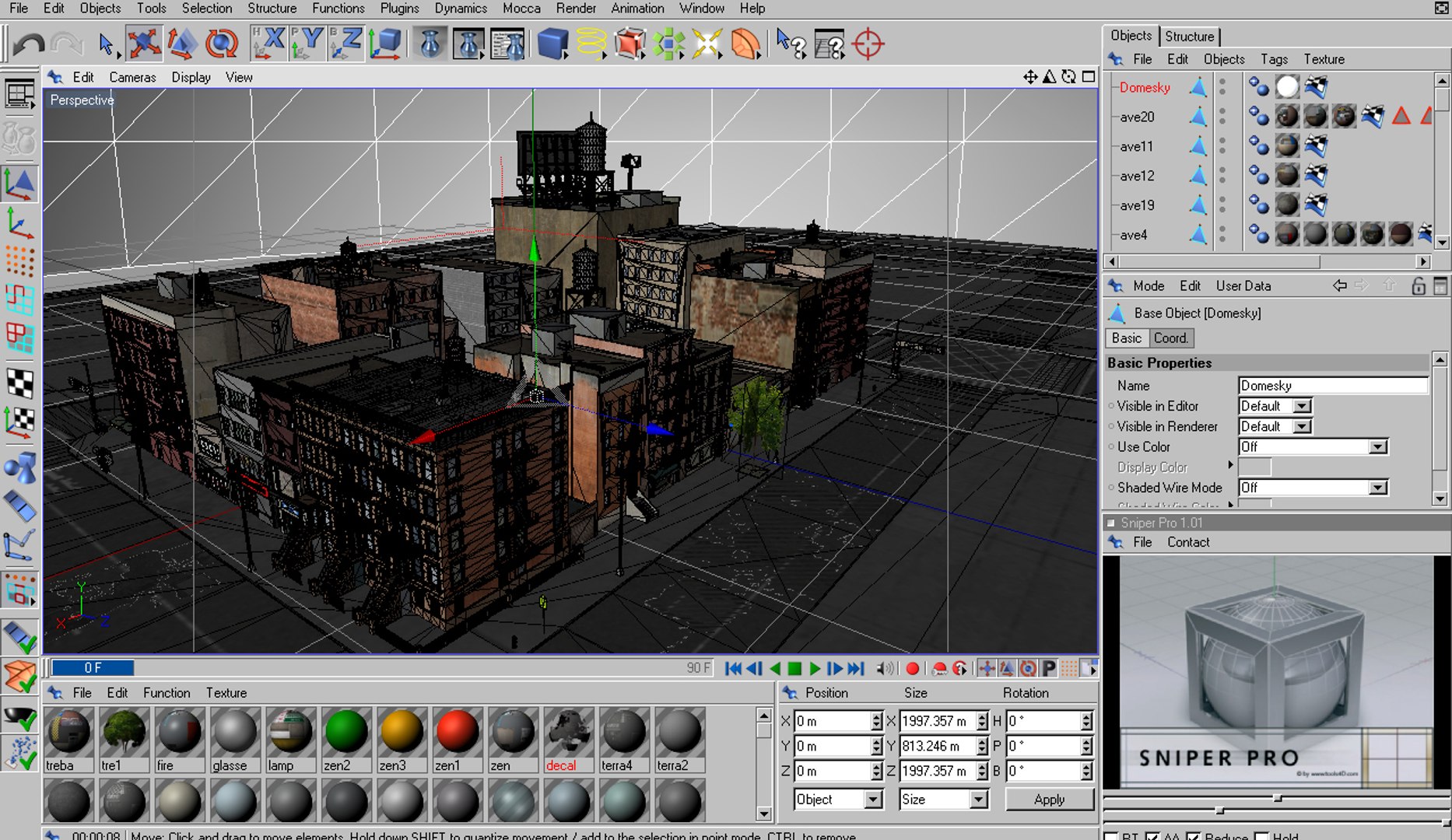Toggle the Y axis lock
Viewport: 1452px width, 840px height.
pos(307,44)
